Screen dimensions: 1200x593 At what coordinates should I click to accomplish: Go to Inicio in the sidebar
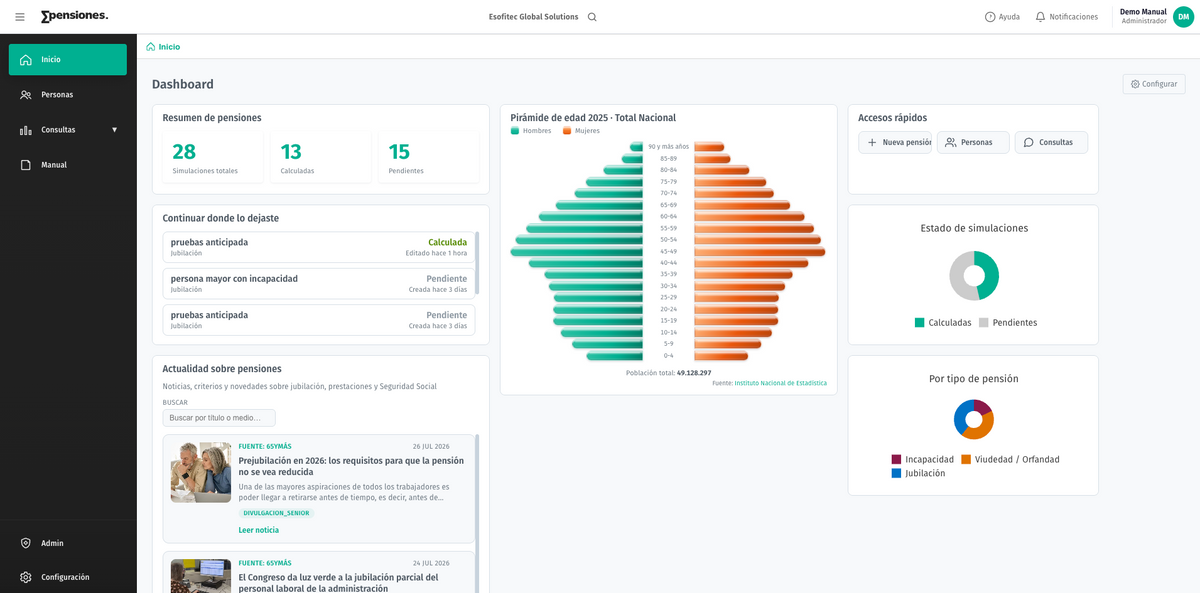[68, 60]
